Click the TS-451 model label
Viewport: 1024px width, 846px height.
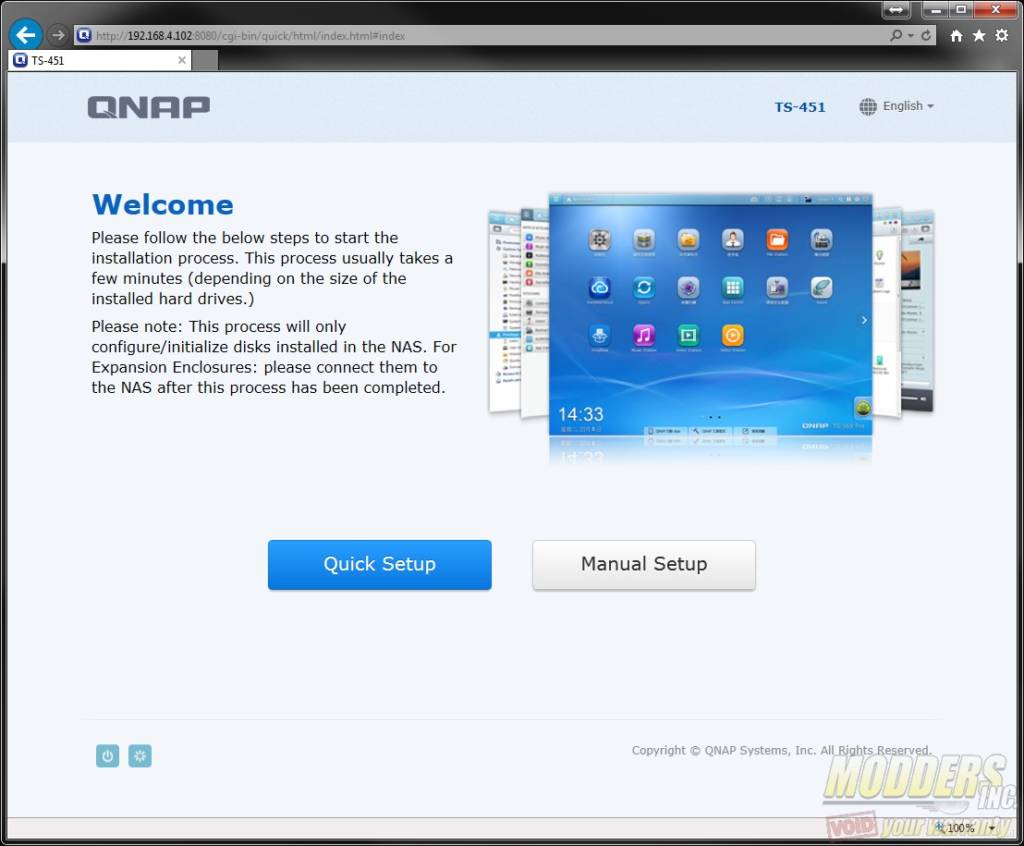click(x=800, y=107)
